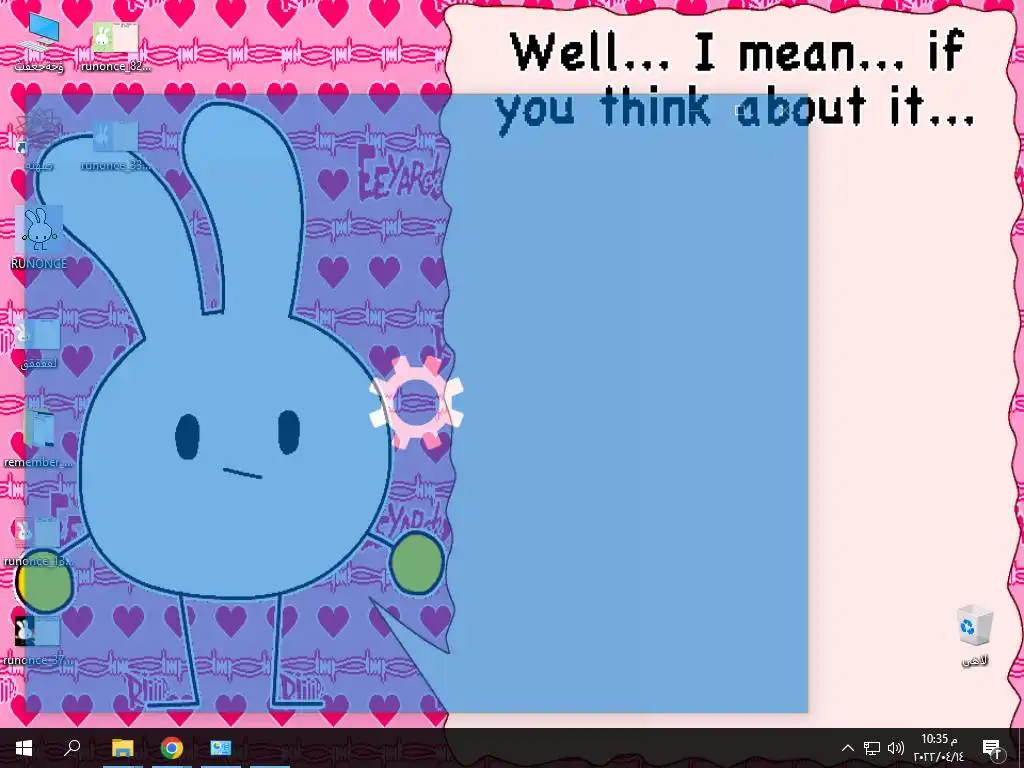The image size is (1024, 768).
Task: Open the volume control tray icon
Action: coord(895,748)
